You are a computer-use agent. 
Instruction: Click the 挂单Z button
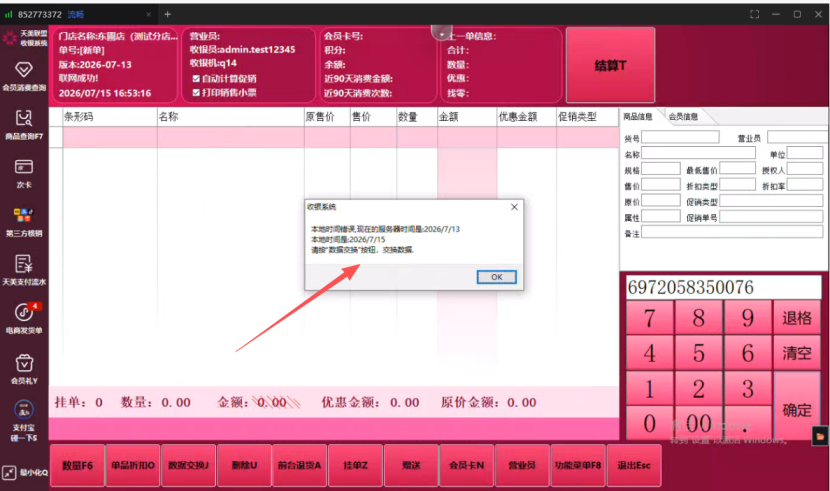355,465
